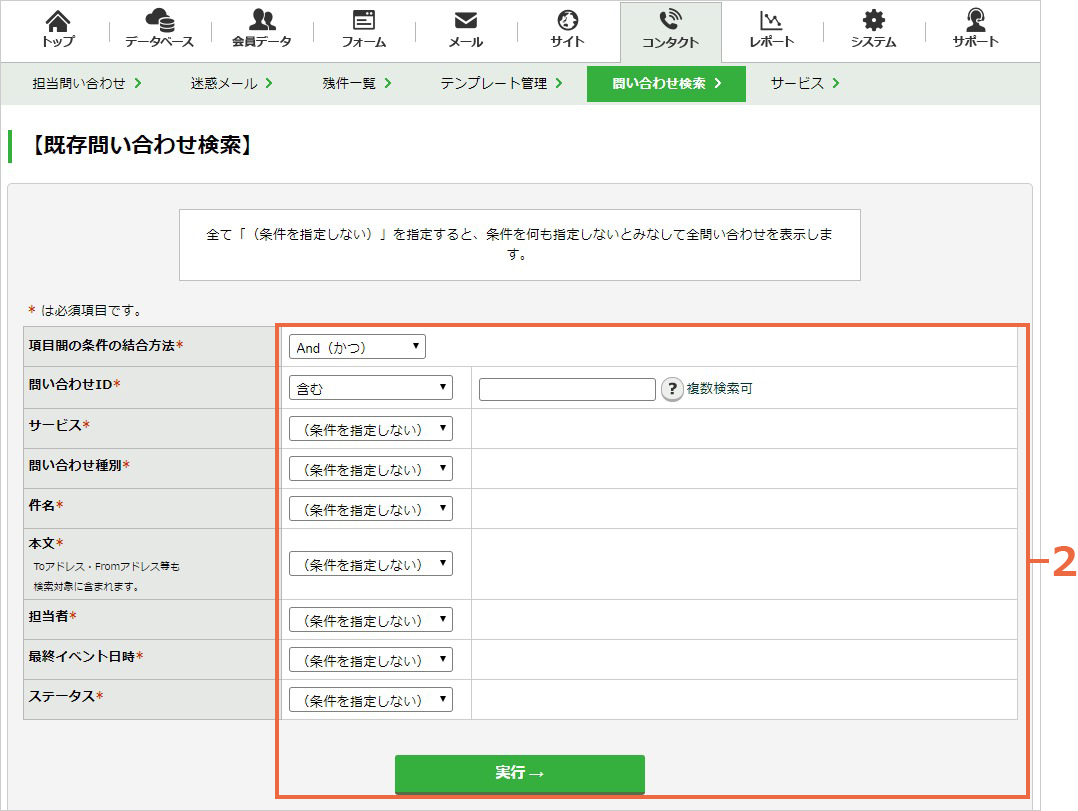Open the 含む dropdown for 問い合わせID

point(371,388)
